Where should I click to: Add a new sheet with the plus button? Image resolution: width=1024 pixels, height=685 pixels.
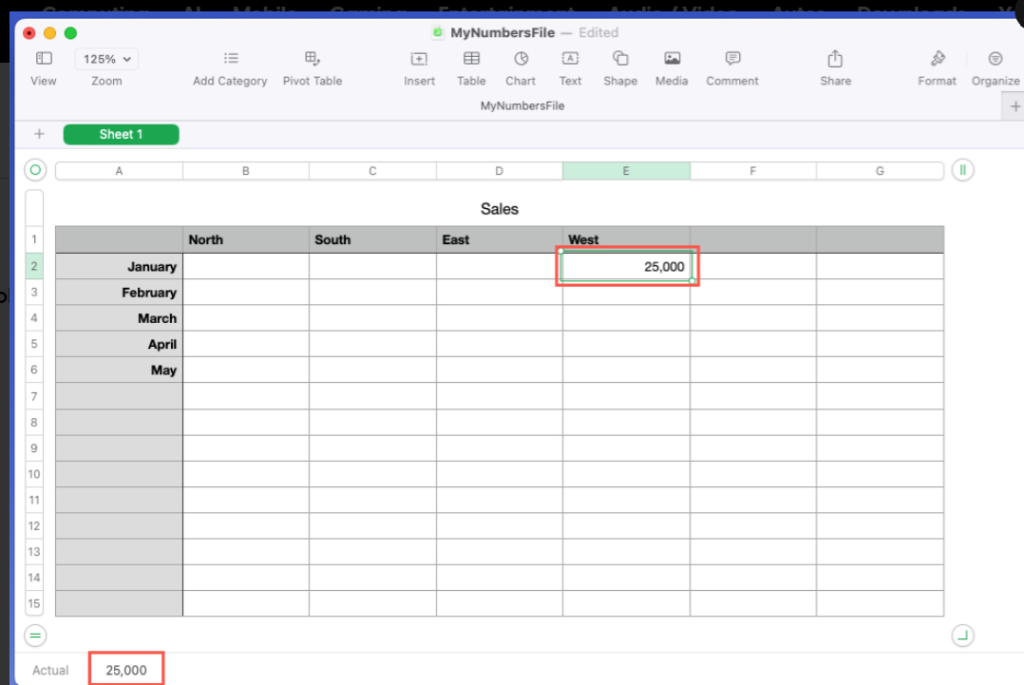click(x=38, y=134)
